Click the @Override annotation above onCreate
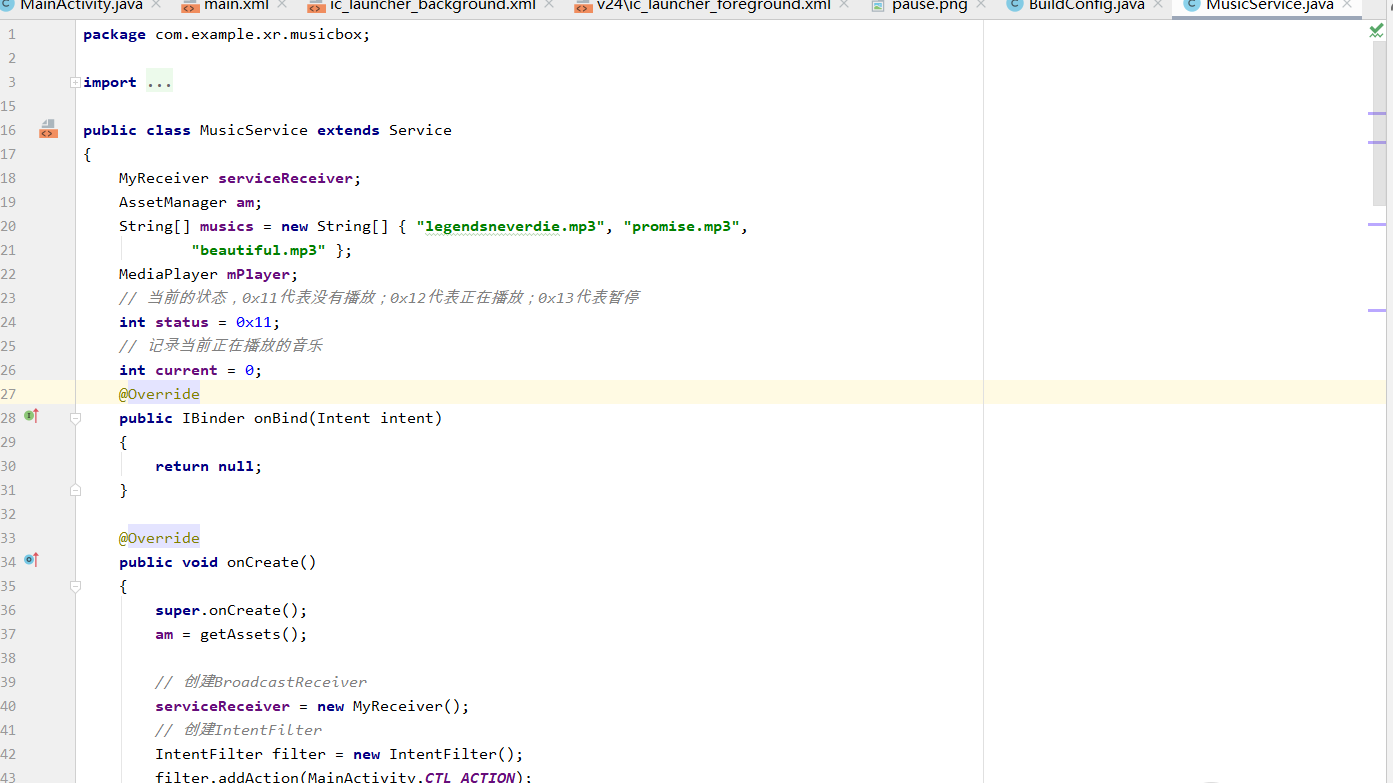The height and width of the screenshot is (783, 1393). 159,538
